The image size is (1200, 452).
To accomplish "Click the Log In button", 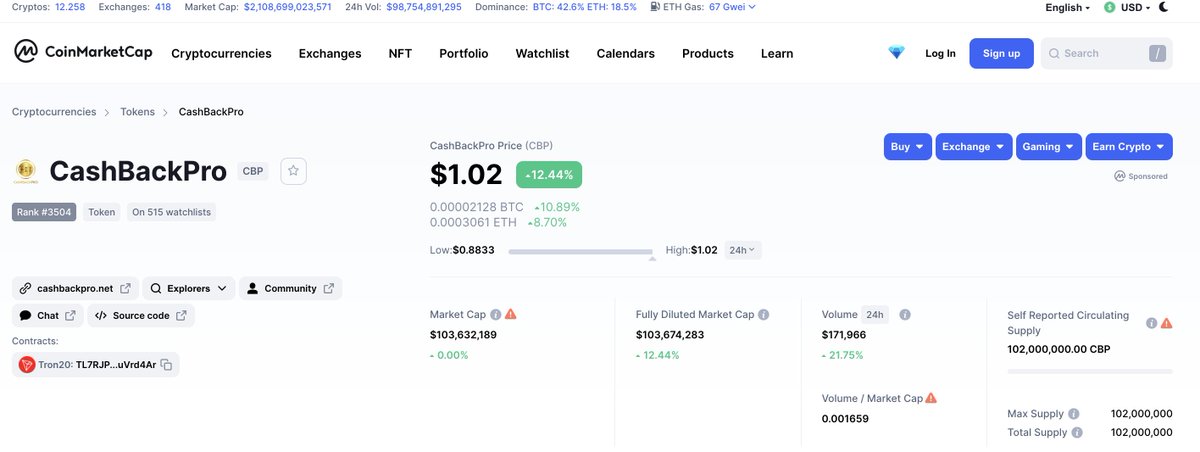I will pyautogui.click(x=940, y=53).
